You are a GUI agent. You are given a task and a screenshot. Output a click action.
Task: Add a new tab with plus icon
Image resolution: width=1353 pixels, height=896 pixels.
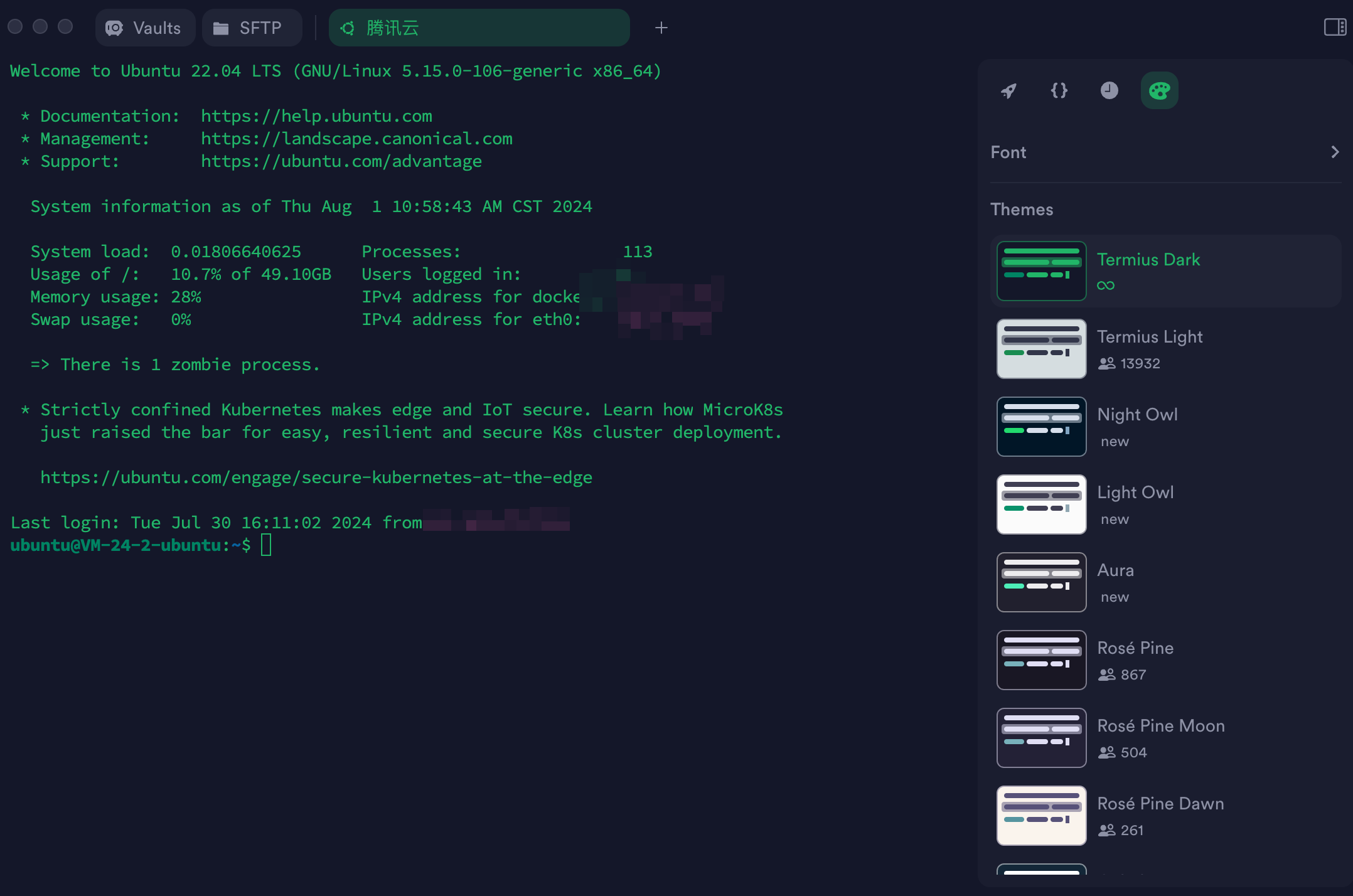[661, 28]
